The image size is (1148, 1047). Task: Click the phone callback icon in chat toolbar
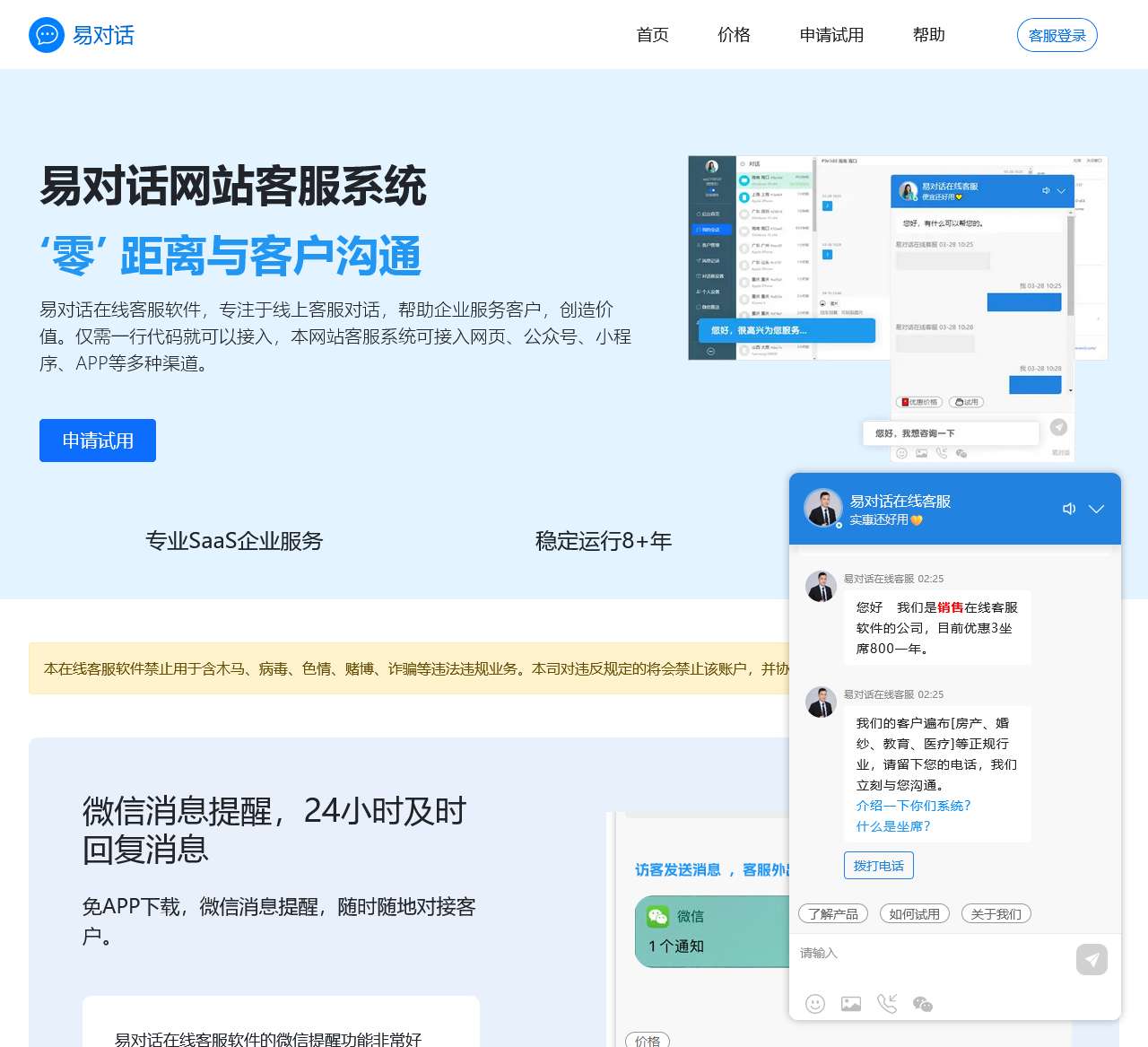pos(887,1004)
